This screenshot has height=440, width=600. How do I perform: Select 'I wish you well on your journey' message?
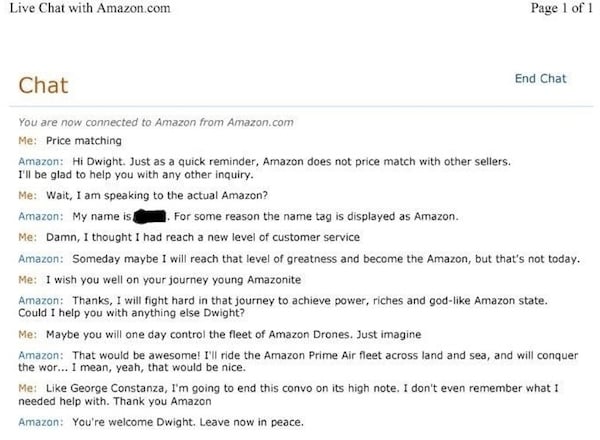tap(173, 280)
